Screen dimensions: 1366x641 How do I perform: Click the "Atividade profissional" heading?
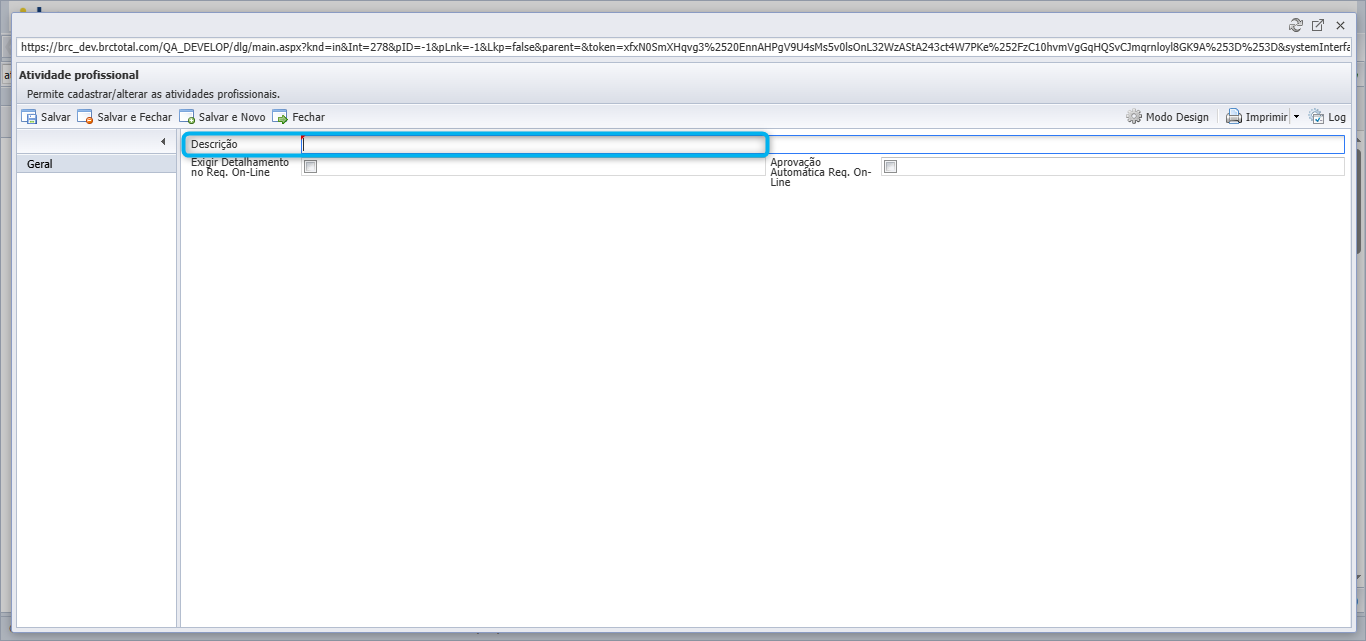[x=79, y=75]
